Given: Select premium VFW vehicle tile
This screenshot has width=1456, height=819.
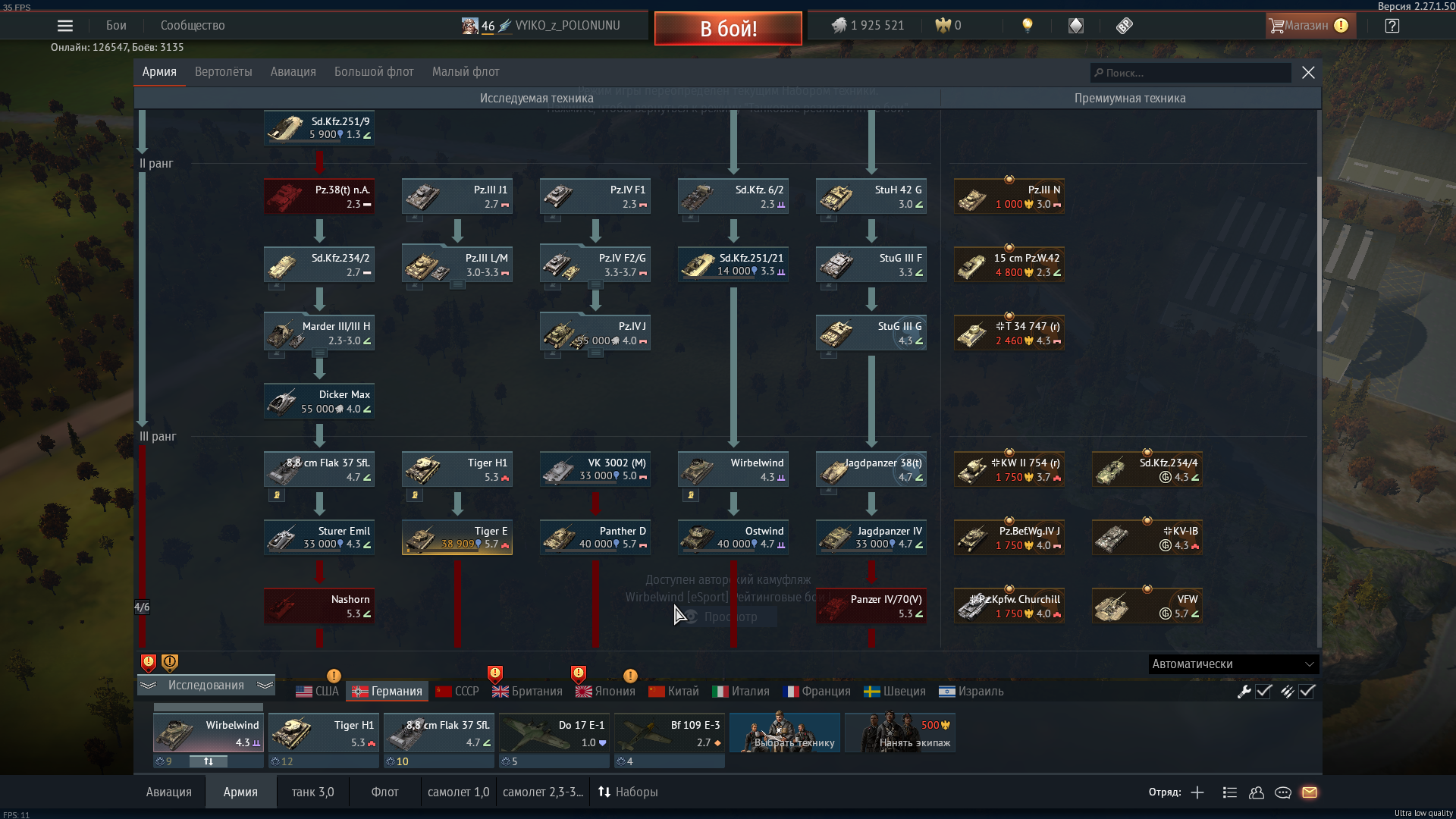Looking at the screenshot, I should click(1147, 606).
